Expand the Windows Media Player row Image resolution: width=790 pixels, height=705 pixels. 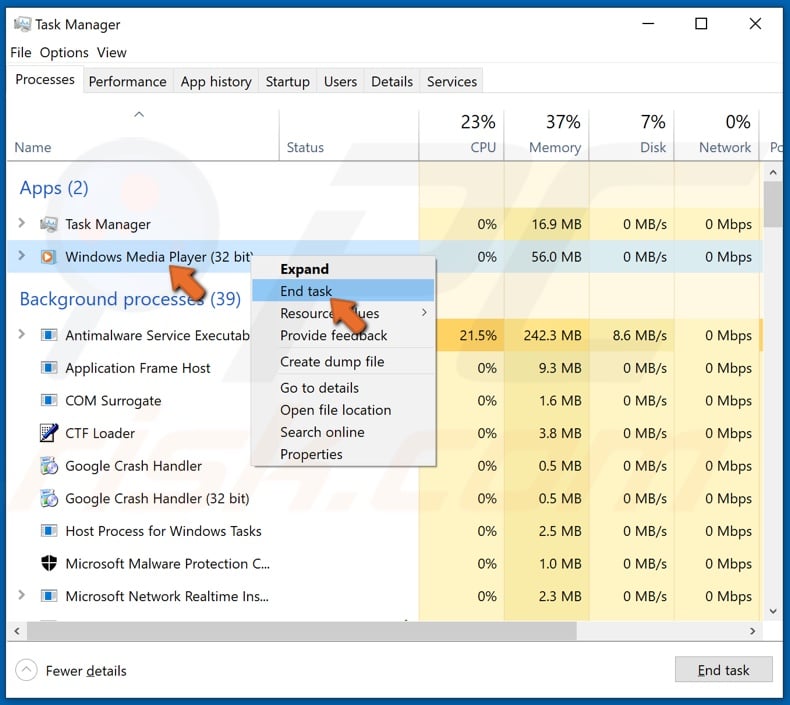point(21,255)
